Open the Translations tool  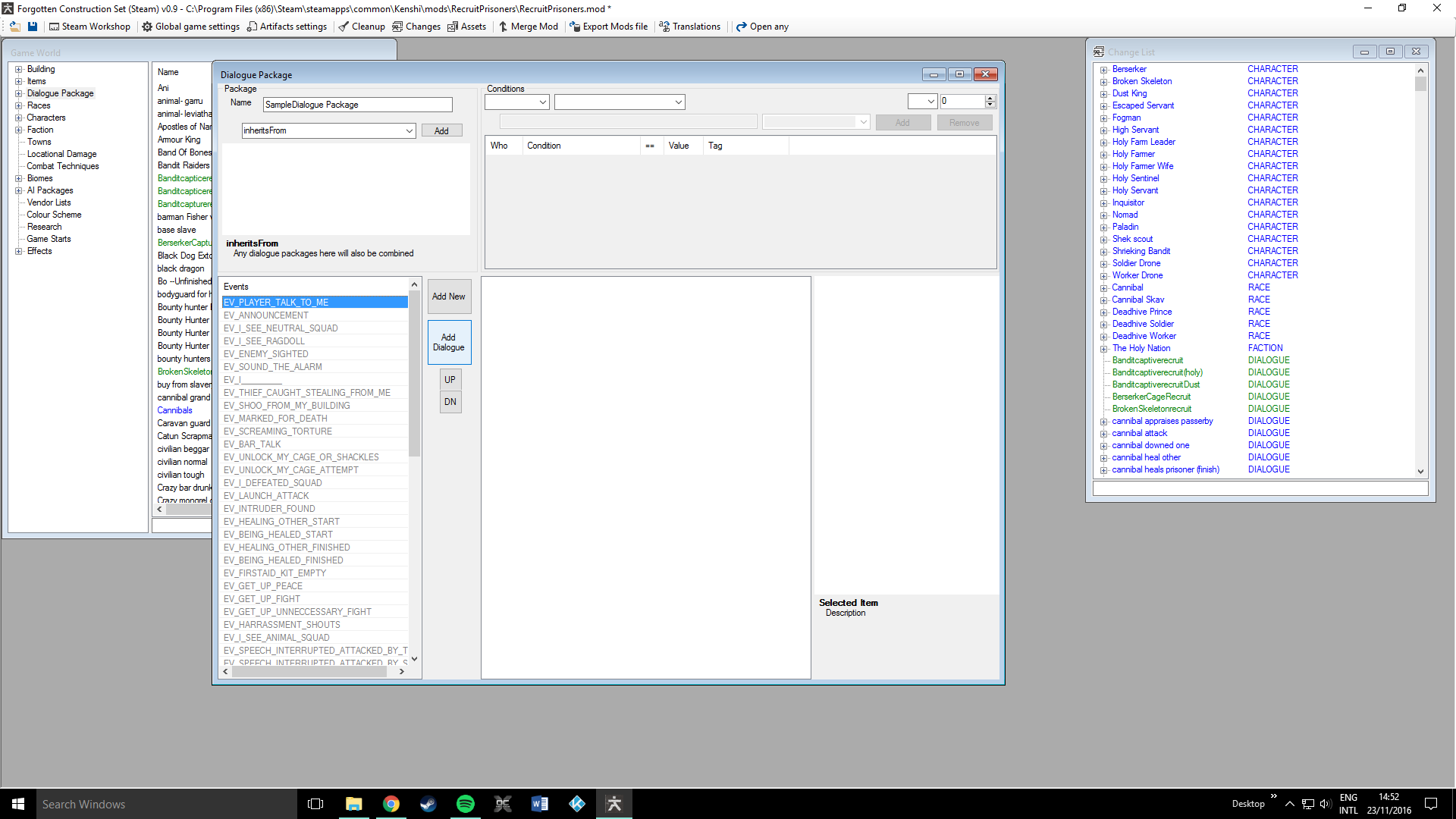689,27
